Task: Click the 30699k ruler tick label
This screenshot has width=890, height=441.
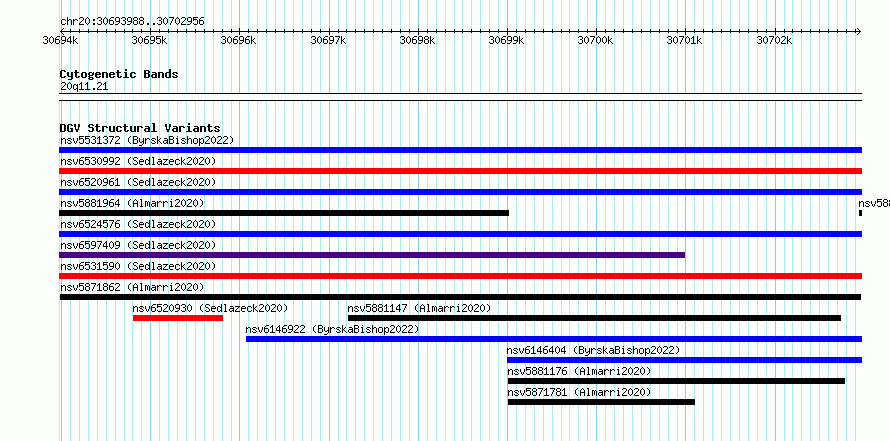Action: [x=506, y=40]
